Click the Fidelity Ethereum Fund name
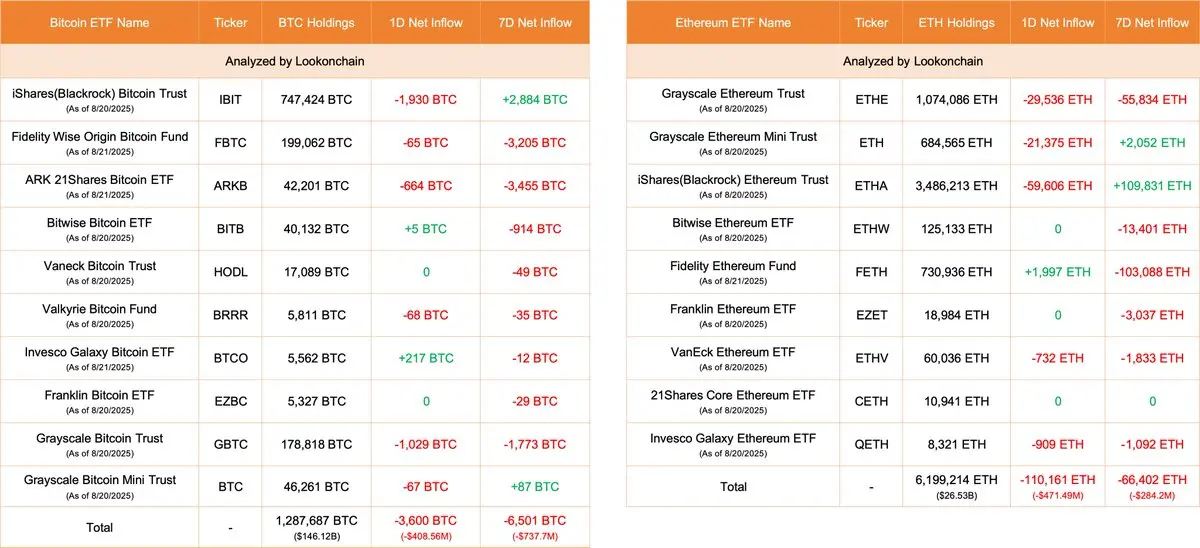Image resolution: width=1200 pixels, height=548 pixels. click(733, 266)
